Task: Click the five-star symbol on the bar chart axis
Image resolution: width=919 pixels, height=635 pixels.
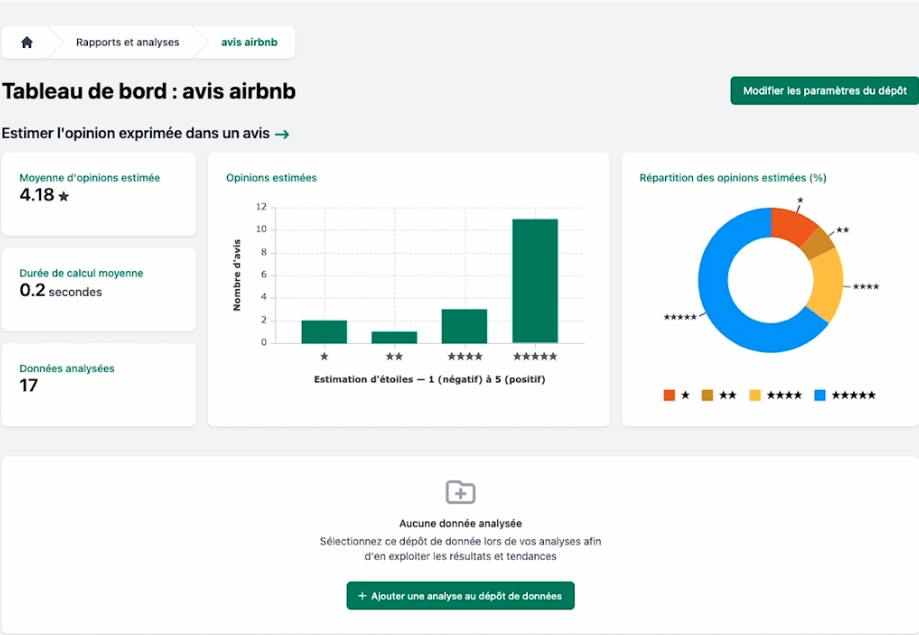Action: click(537, 355)
